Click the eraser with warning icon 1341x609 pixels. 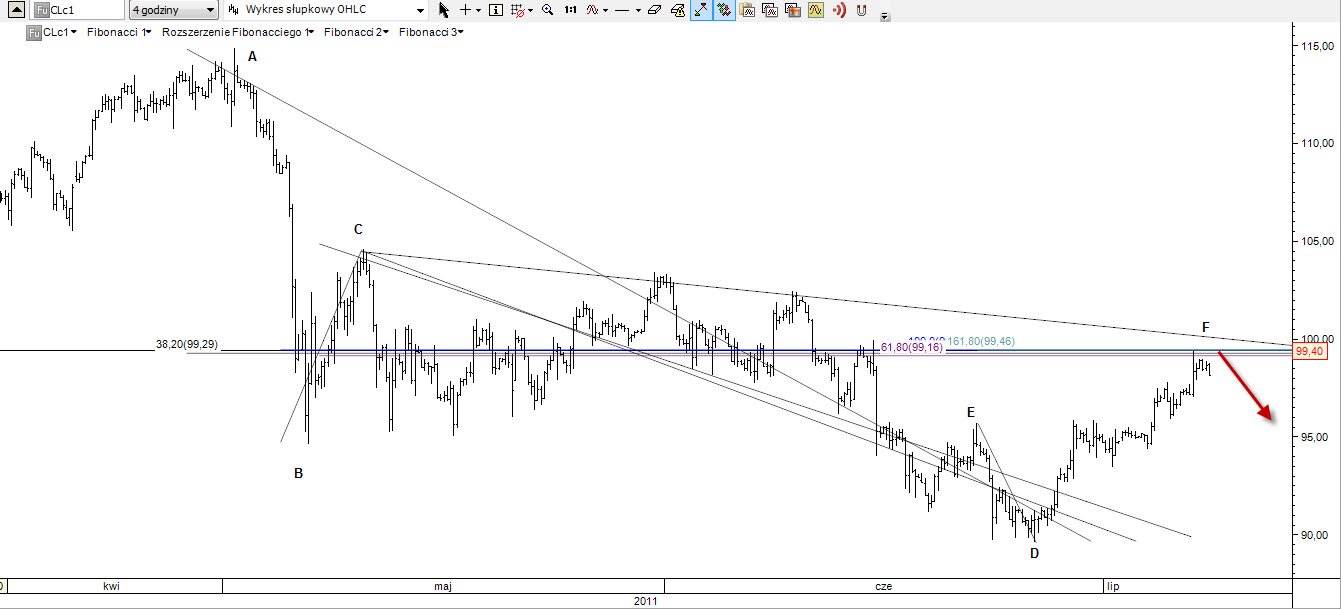[678, 10]
